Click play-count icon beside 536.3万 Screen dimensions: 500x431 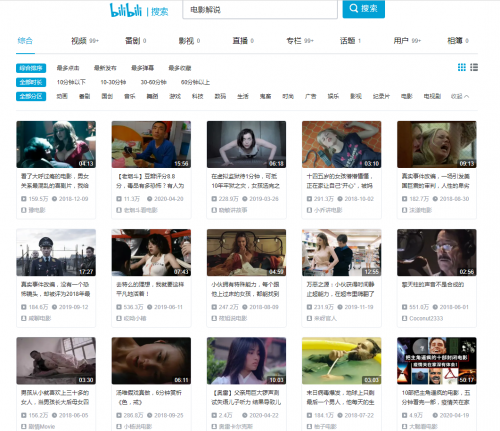tap(119, 307)
